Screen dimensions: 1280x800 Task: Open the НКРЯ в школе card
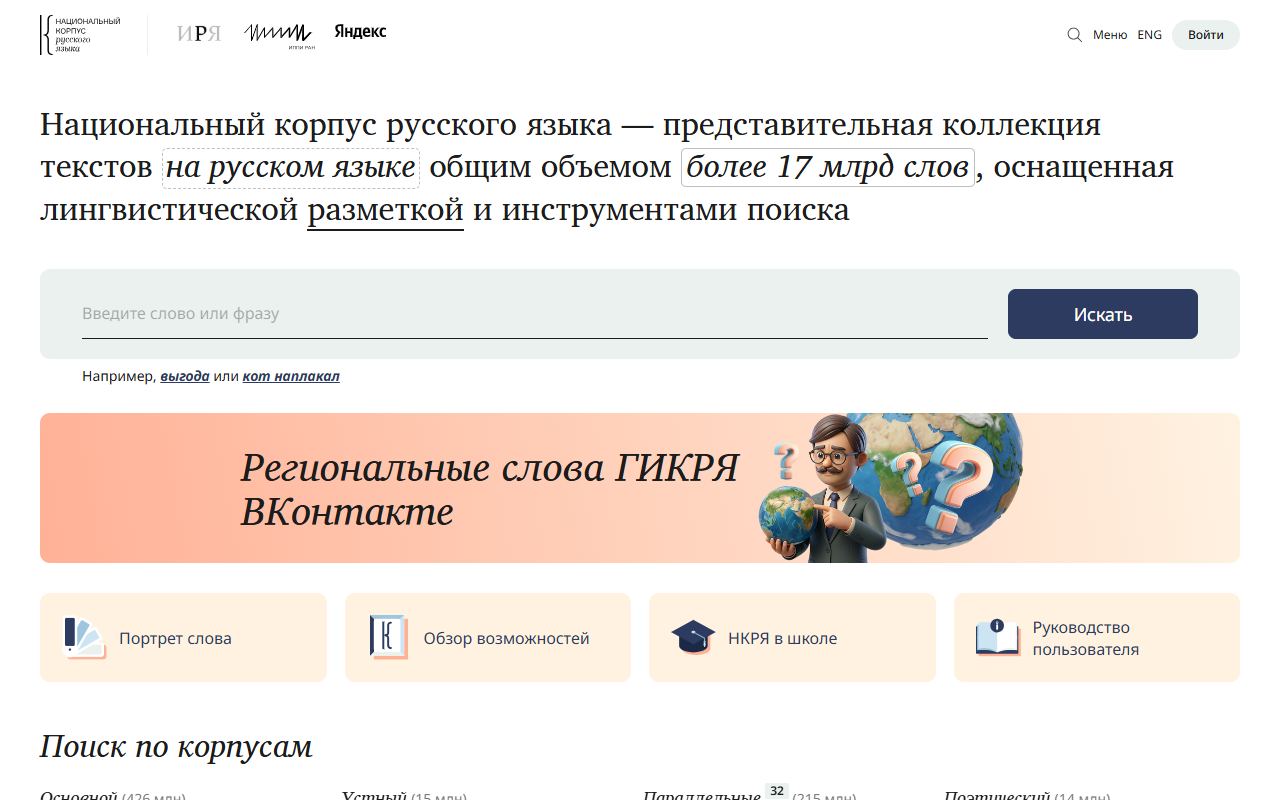click(x=793, y=638)
